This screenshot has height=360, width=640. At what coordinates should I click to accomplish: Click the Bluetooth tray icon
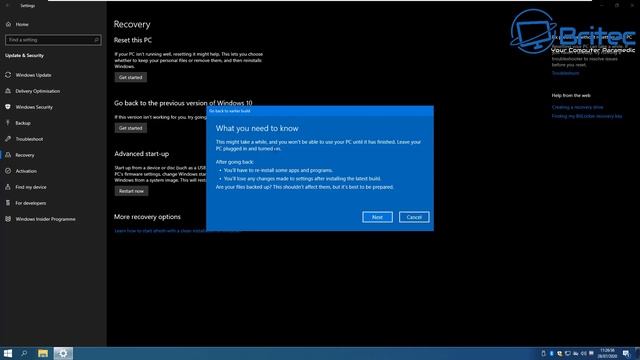(551, 353)
